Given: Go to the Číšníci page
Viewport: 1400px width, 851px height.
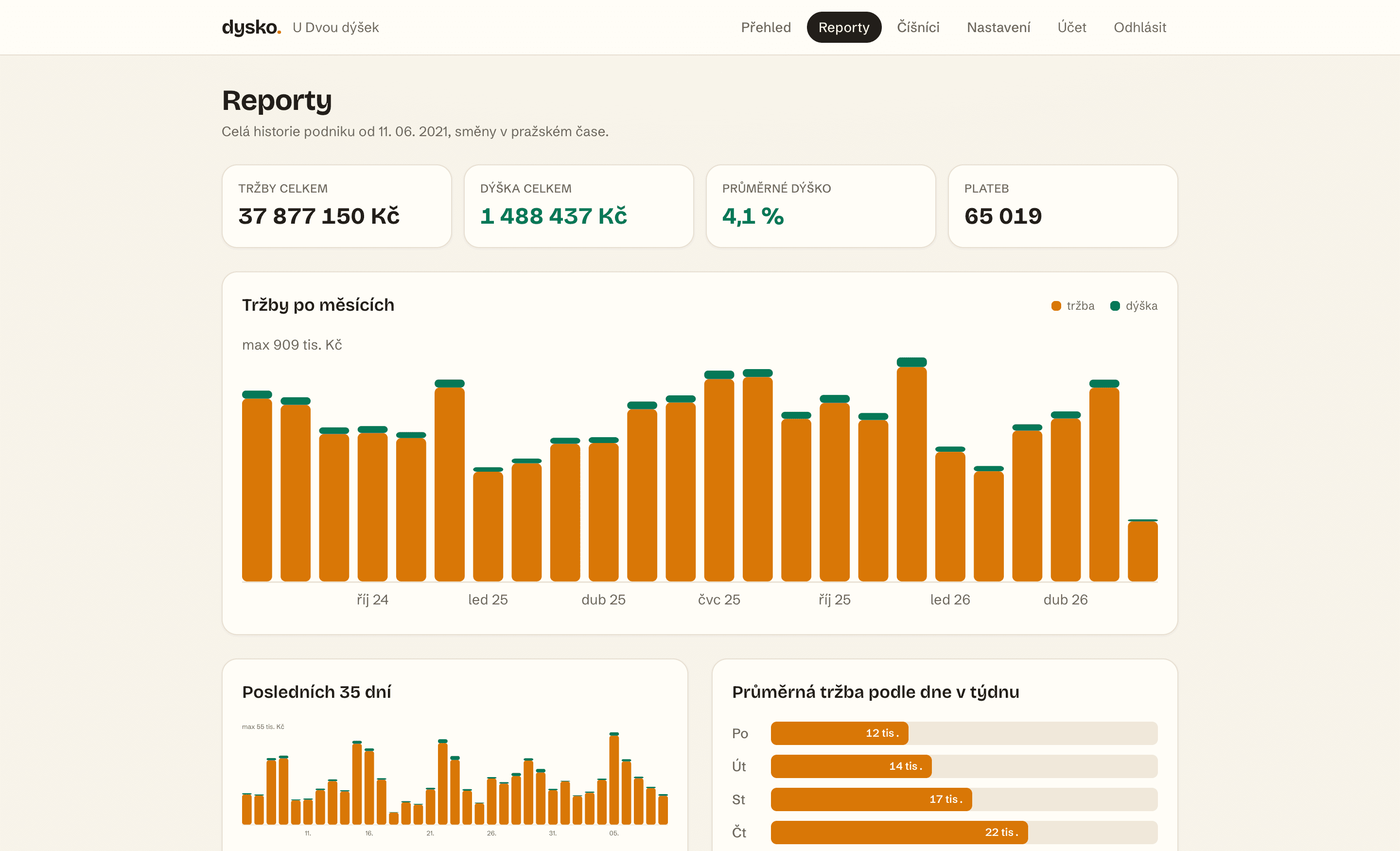Looking at the screenshot, I should pyautogui.click(x=918, y=27).
